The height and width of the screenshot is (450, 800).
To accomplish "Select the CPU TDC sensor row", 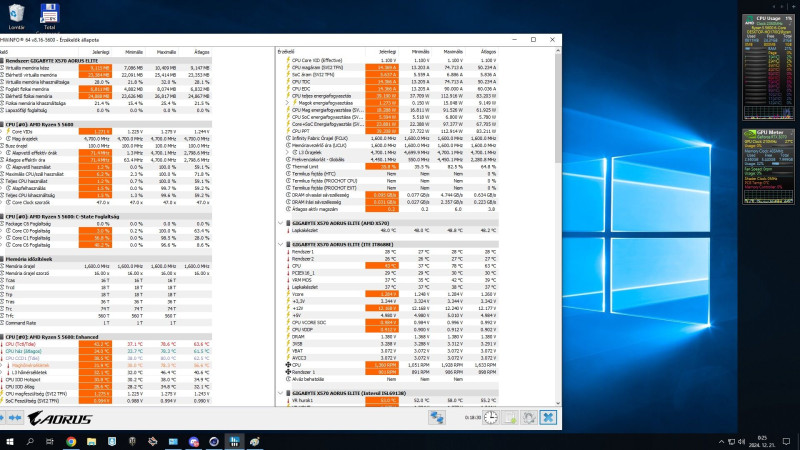I will (388, 82).
